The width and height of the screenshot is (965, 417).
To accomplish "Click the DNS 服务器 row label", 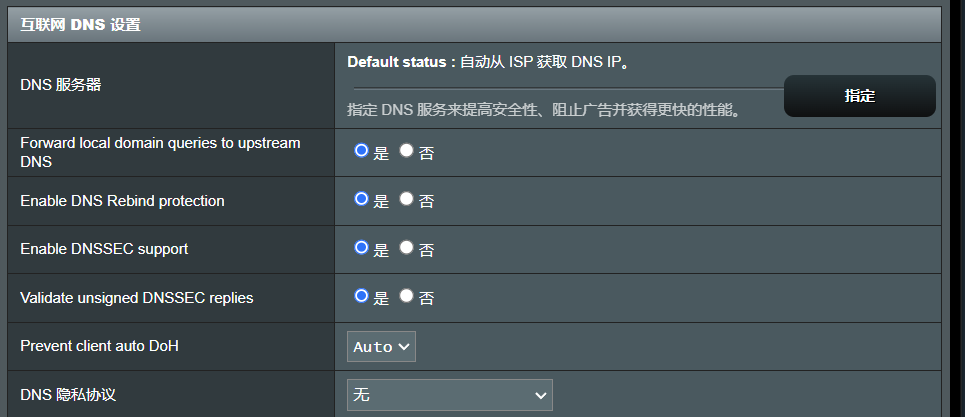I will [x=60, y=85].
